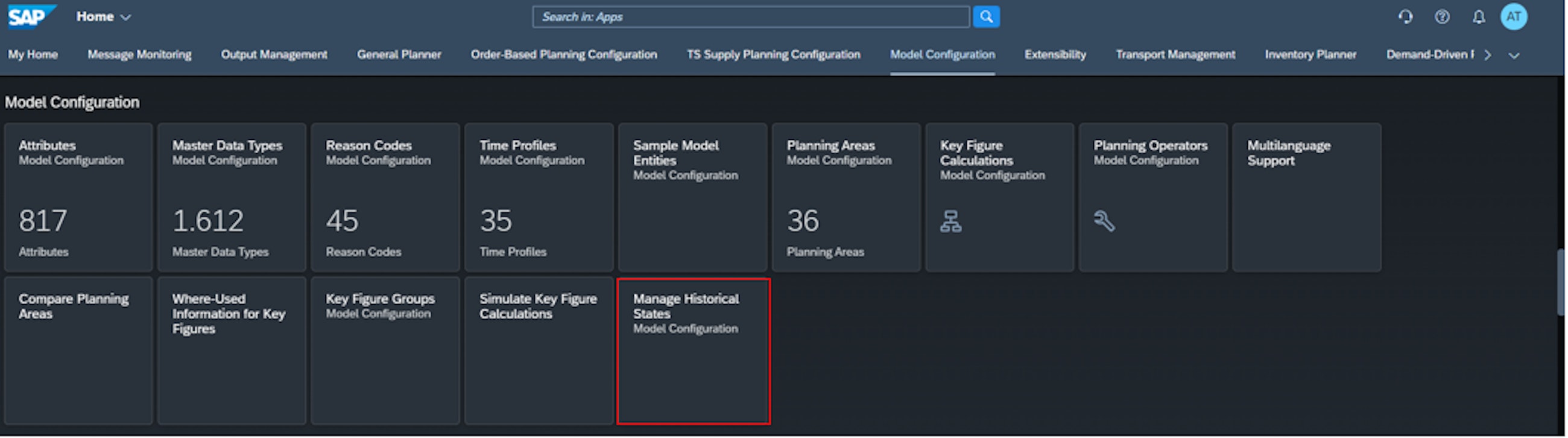Open the Time Profiles tile
This screenshot has height=438, width=1568.
click(539, 197)
